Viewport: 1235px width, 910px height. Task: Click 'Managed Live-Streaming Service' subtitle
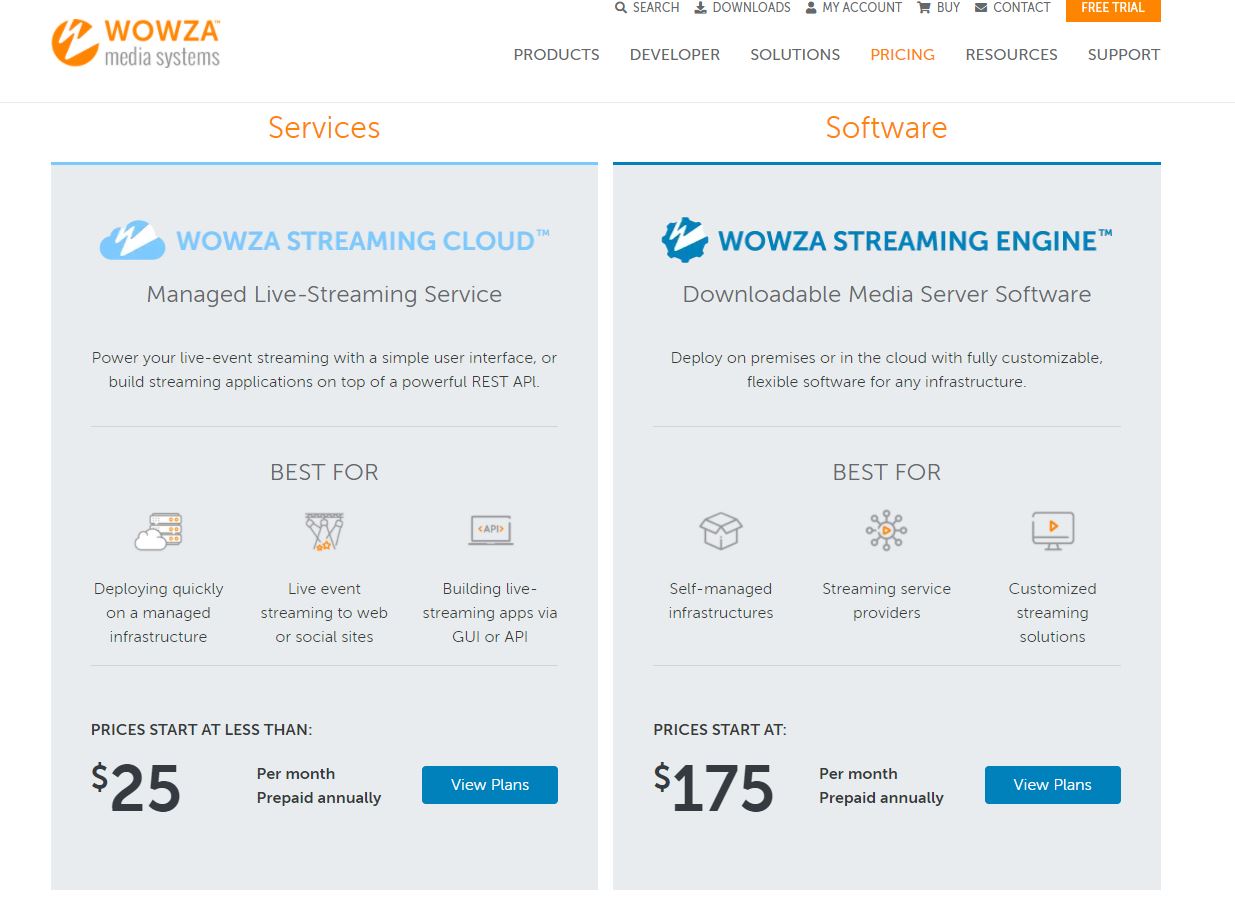point(324,295)
